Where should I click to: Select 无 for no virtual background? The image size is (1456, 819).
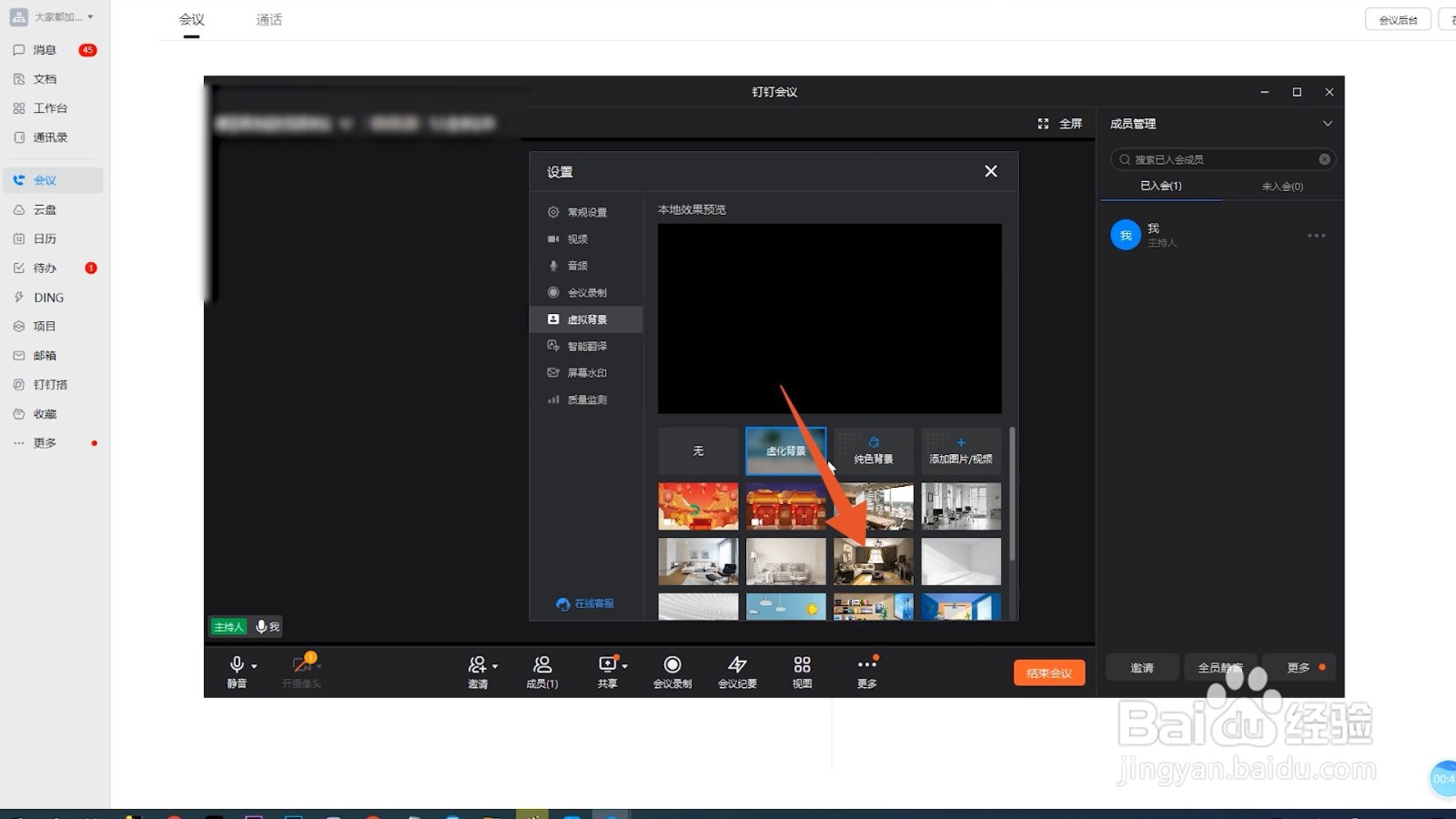pyautogui.click(x=698, y=450)
